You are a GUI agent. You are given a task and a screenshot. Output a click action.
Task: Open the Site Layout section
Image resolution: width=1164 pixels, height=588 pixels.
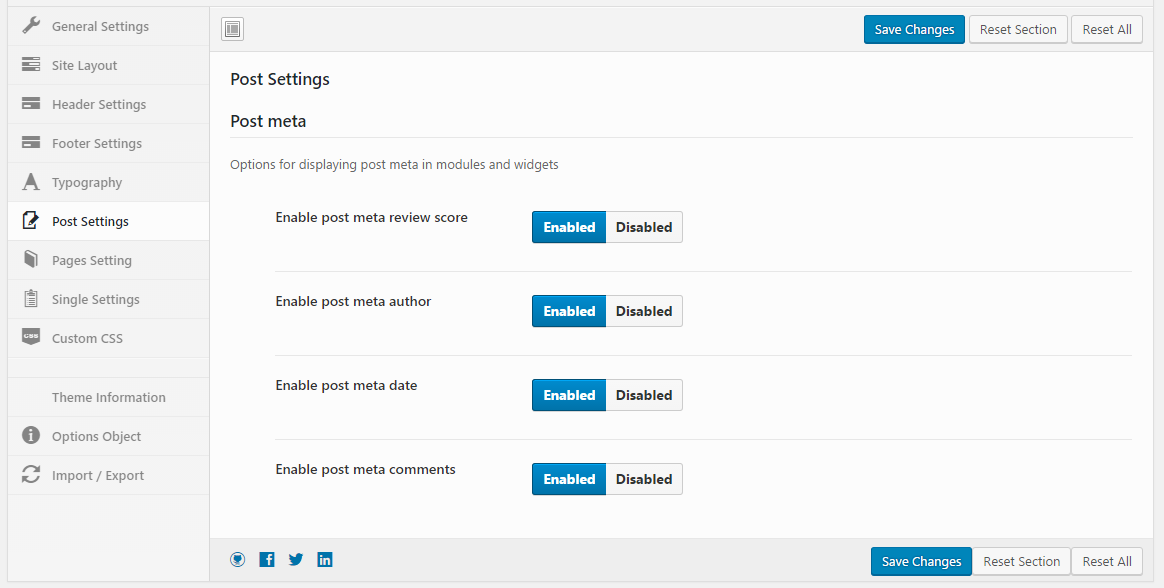pyautogui.click(x=85, y=65)
